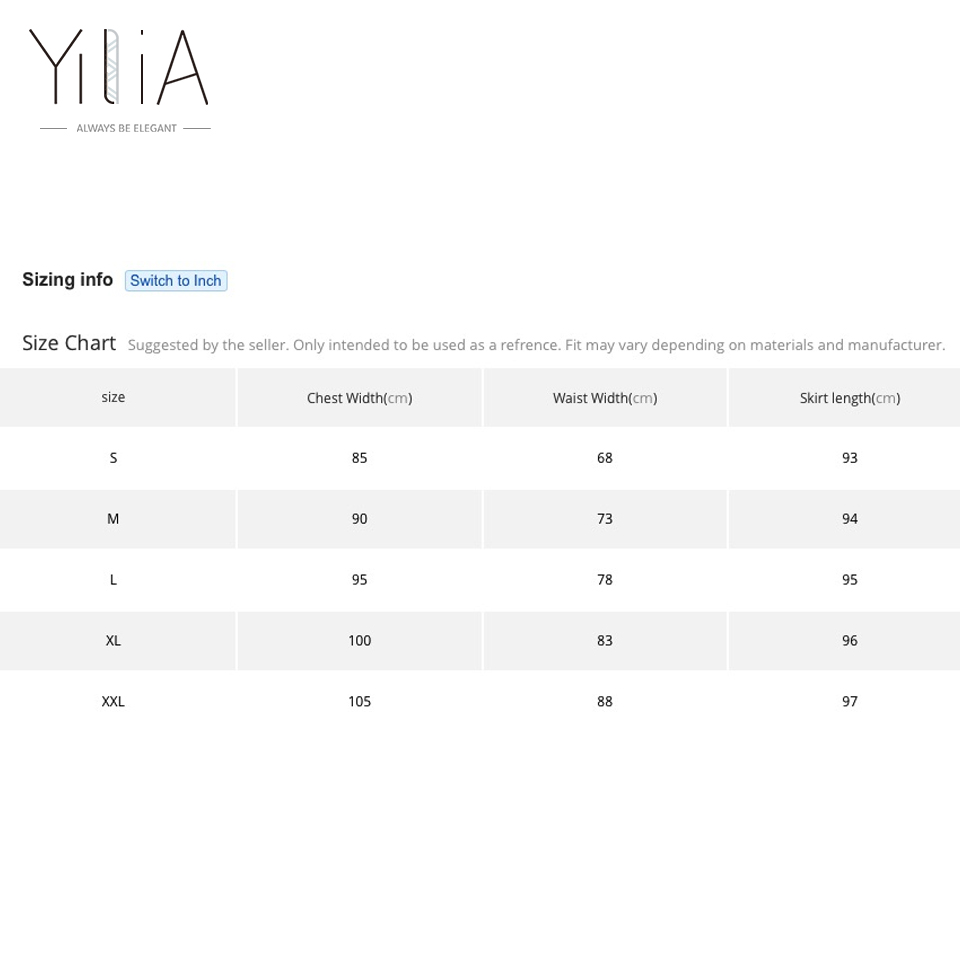Click the S size row label
The height and width of the screenshot is (960, 960).
pos(113,458)
